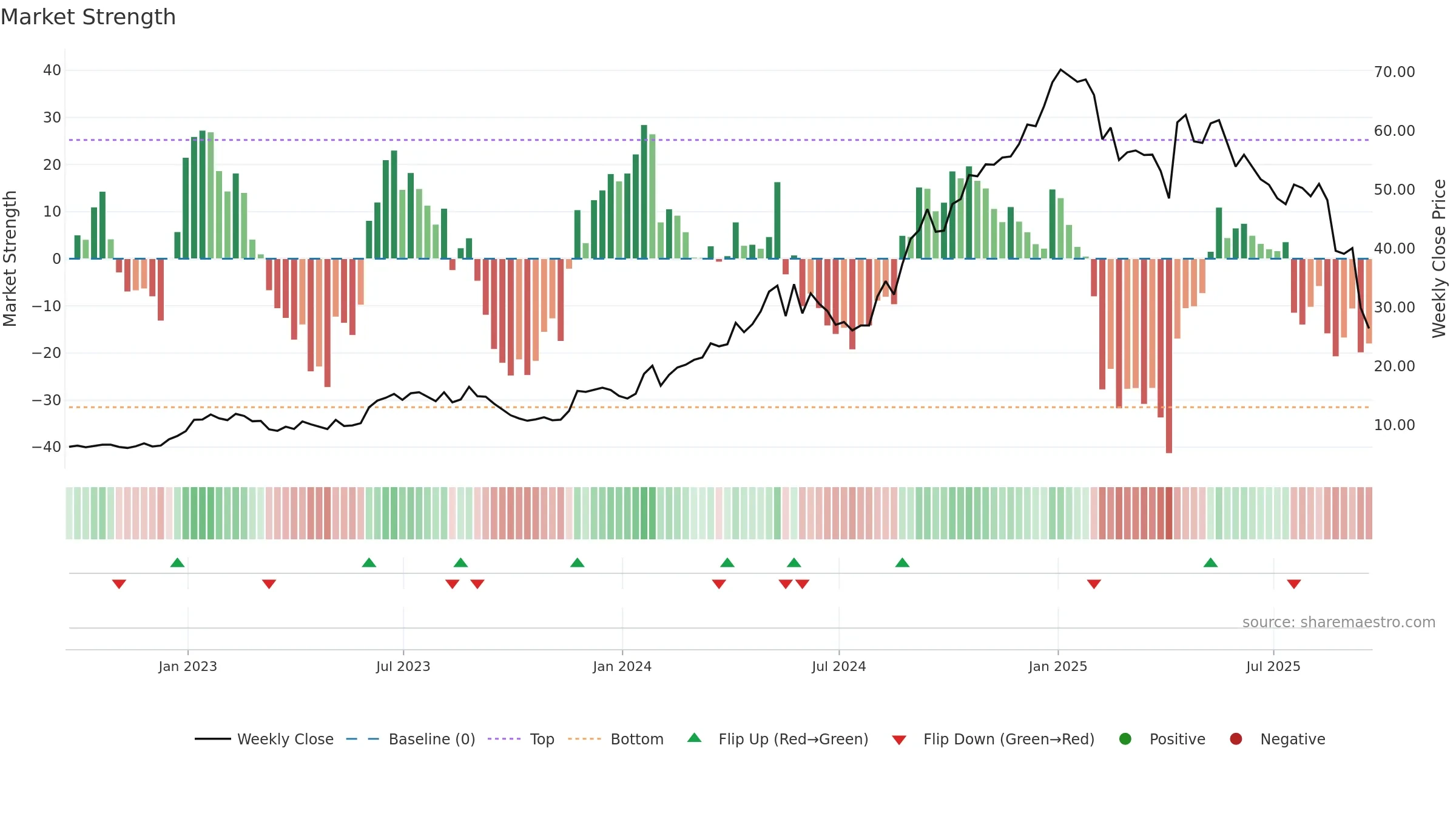This screenshot has width=1456, height=819.
Task: Click the Negative legend label
Action: tap(1293, 740)
